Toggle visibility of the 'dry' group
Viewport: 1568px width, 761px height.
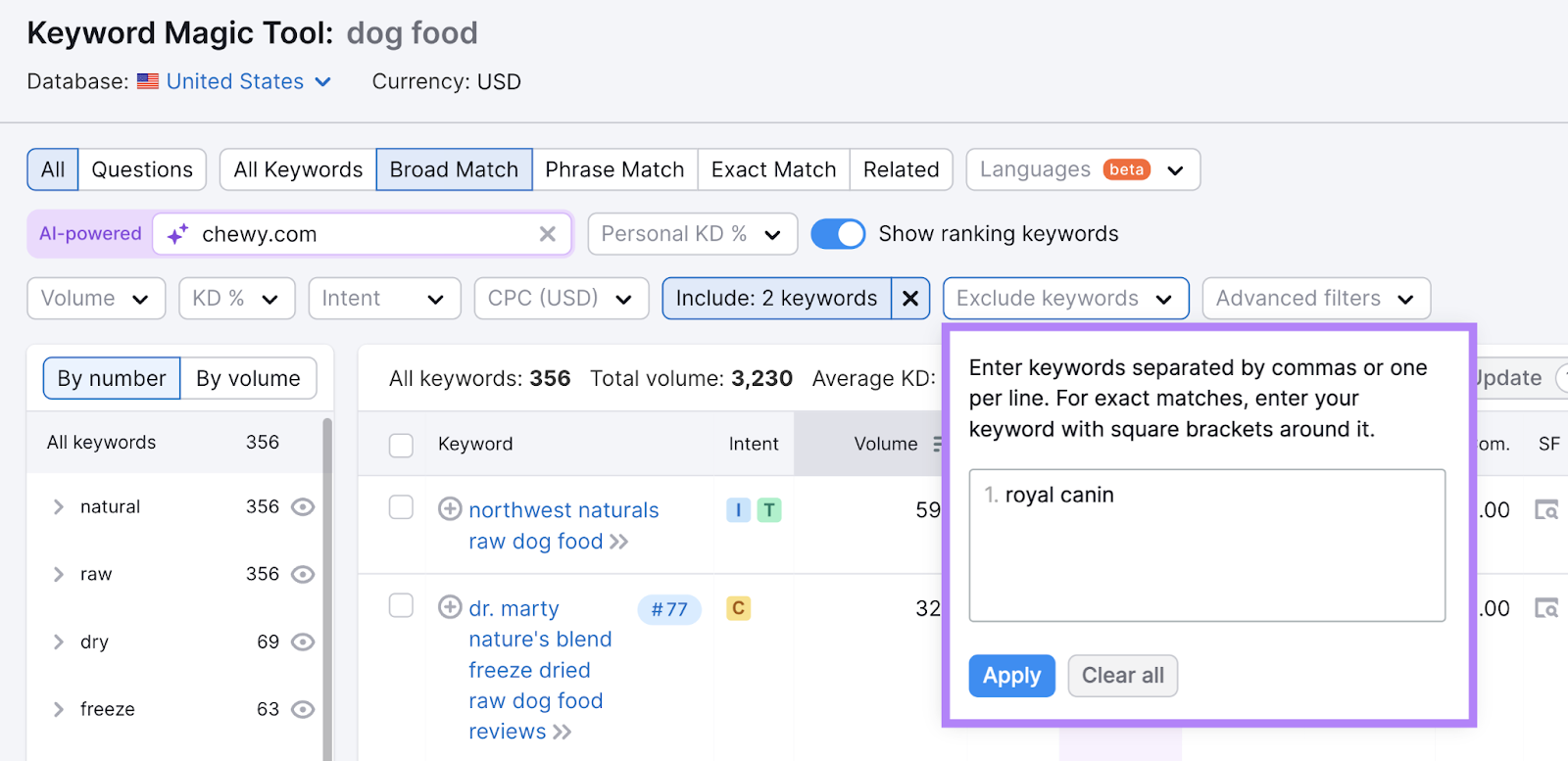pos(304,642)
